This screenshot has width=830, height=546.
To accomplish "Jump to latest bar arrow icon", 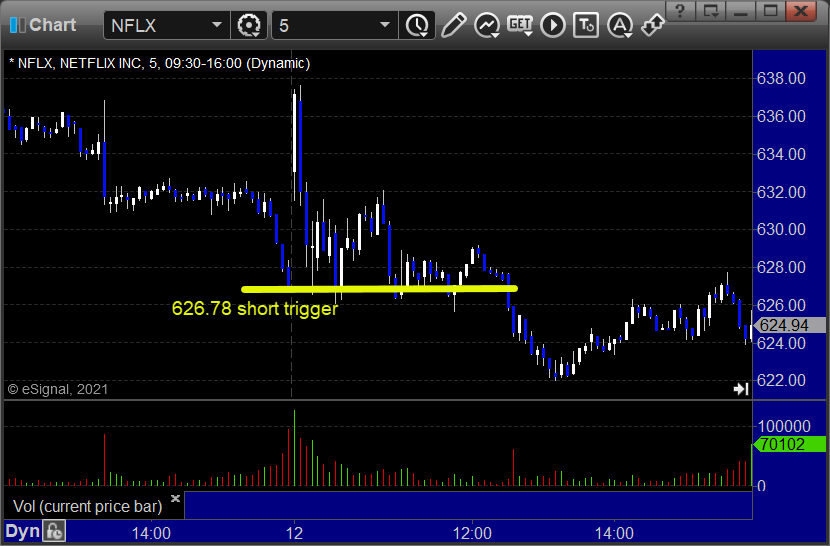I will click(741, 389).
